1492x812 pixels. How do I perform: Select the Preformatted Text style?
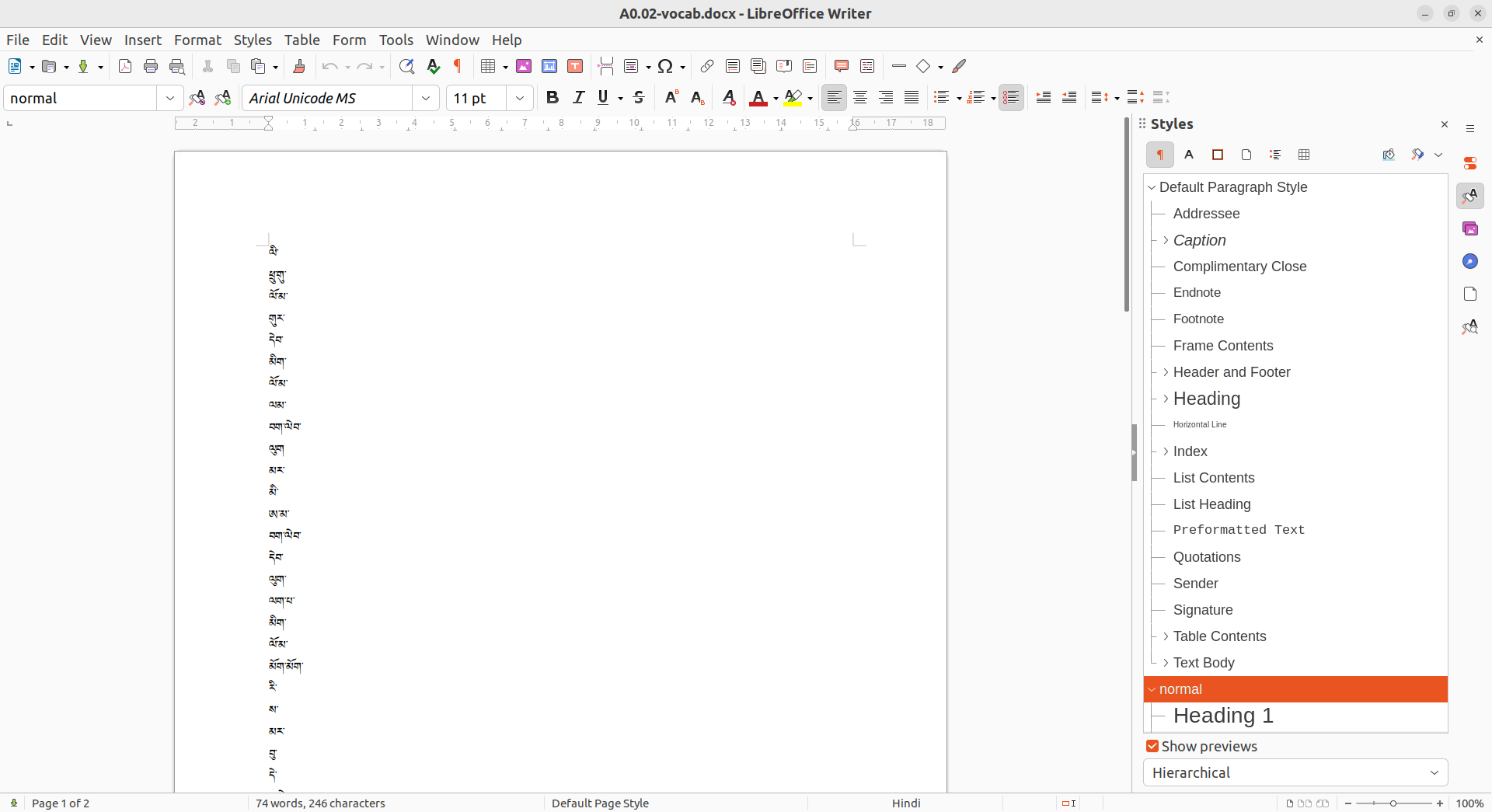[x=1239, y=530]
